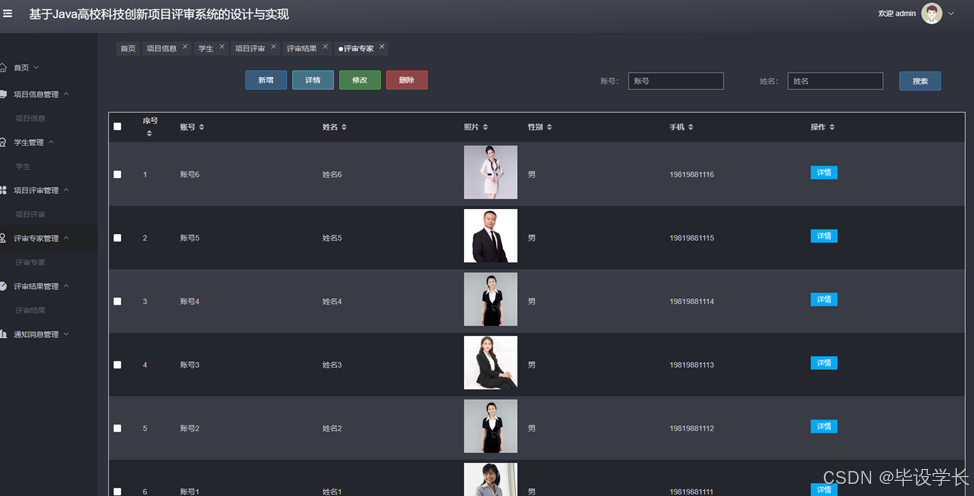The width and height of the screenshot is (974, 496).
Task: Focus the 姓名 search input field
Action: pos(835,81)
